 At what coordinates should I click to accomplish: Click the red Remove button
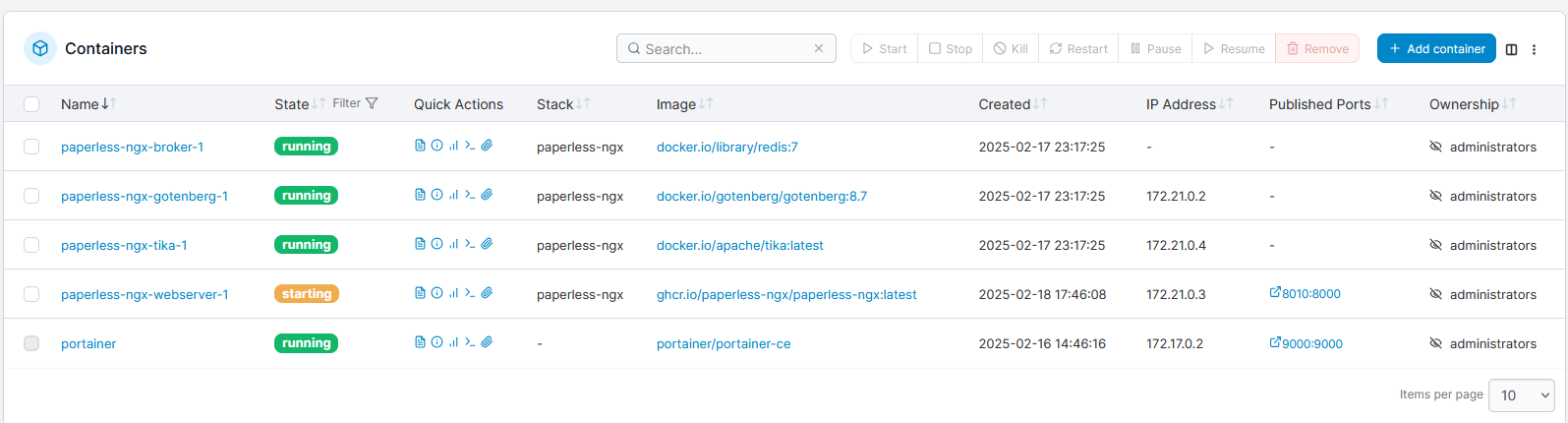pyautogui.click(x=1317, y=48)
